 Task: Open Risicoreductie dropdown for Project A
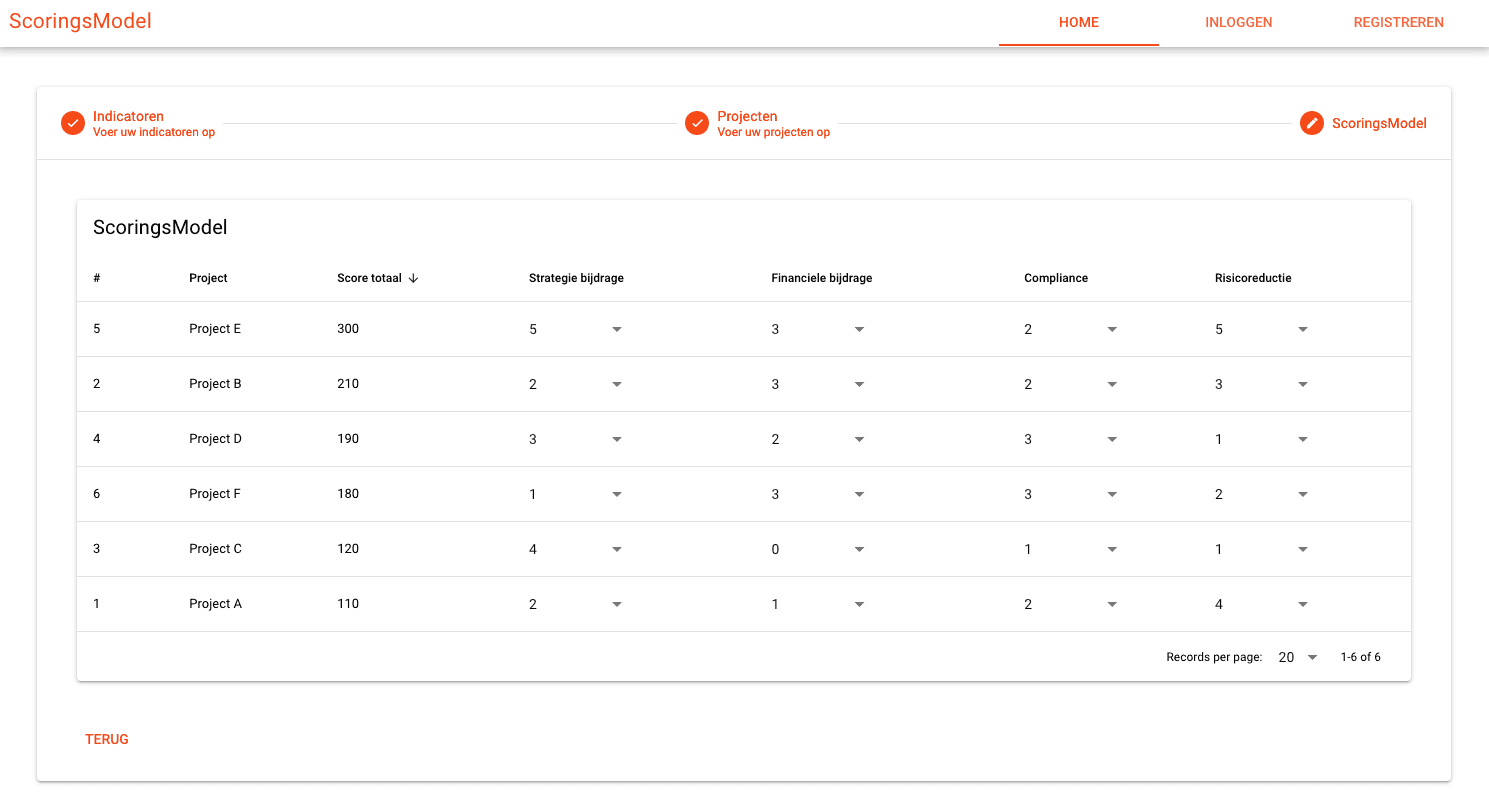point(1261,604)
